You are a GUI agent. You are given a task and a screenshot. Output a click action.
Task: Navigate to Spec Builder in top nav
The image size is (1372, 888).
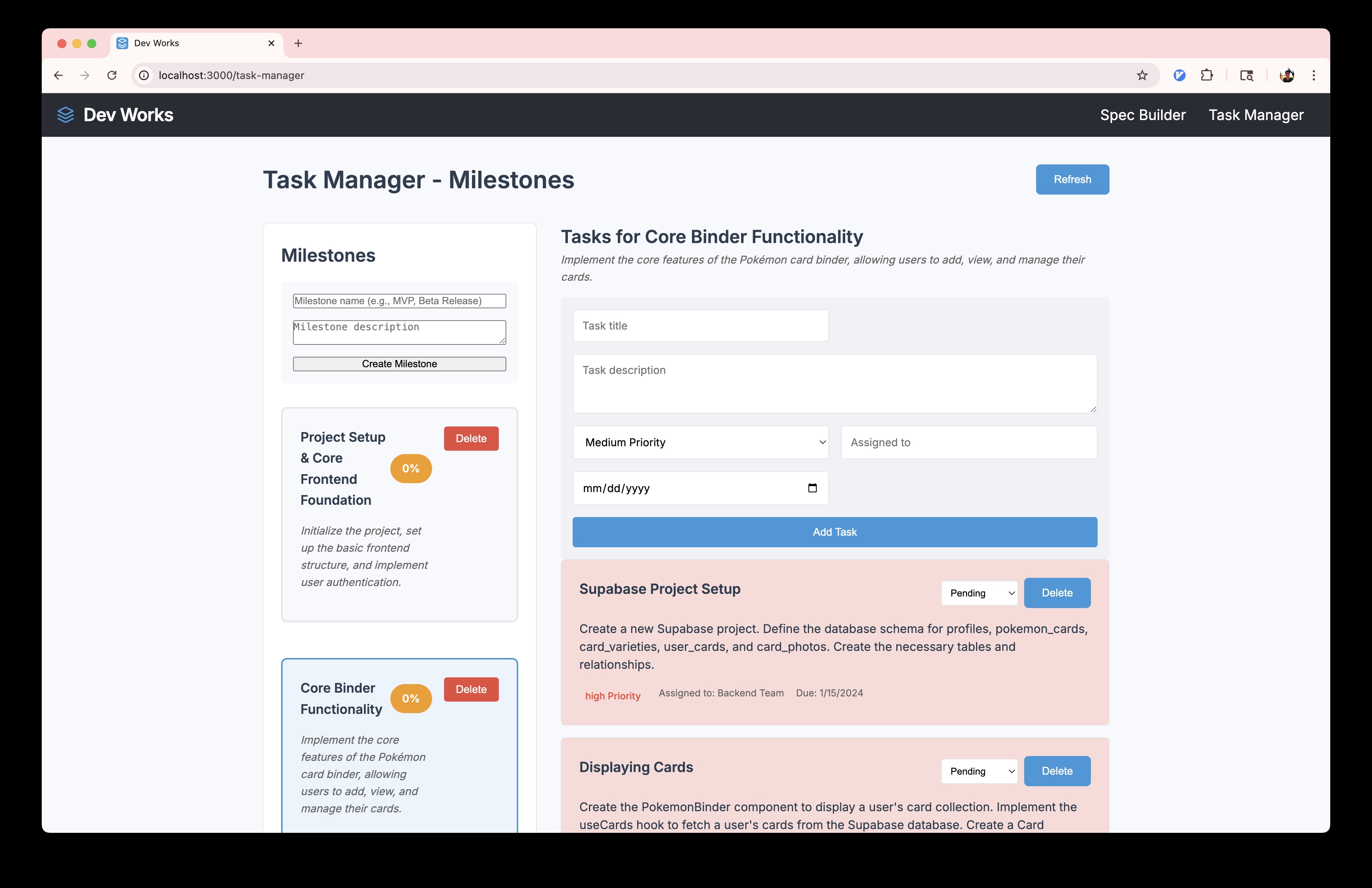point(1142,115)
